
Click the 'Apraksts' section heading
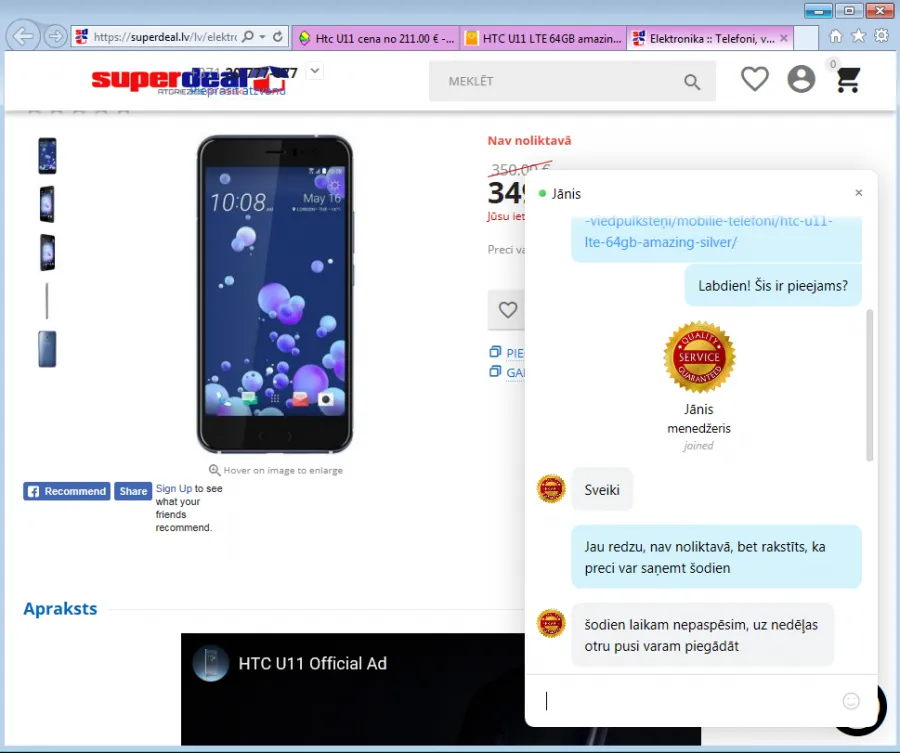(60, 609)
